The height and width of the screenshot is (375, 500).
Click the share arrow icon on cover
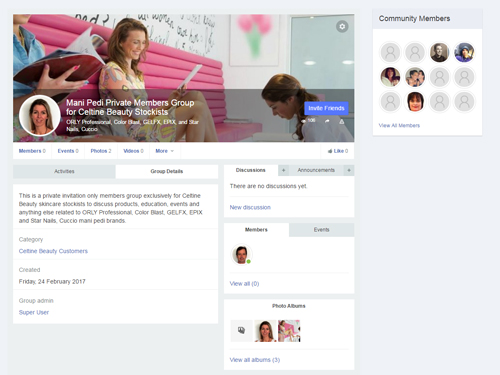327,121
